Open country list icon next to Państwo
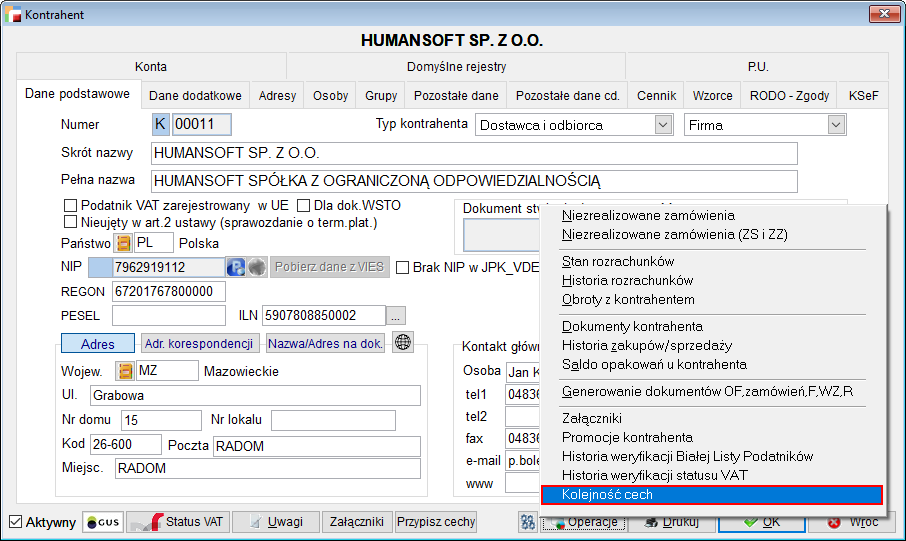Viewport: 906px width, 541px height. coord(123,243)
